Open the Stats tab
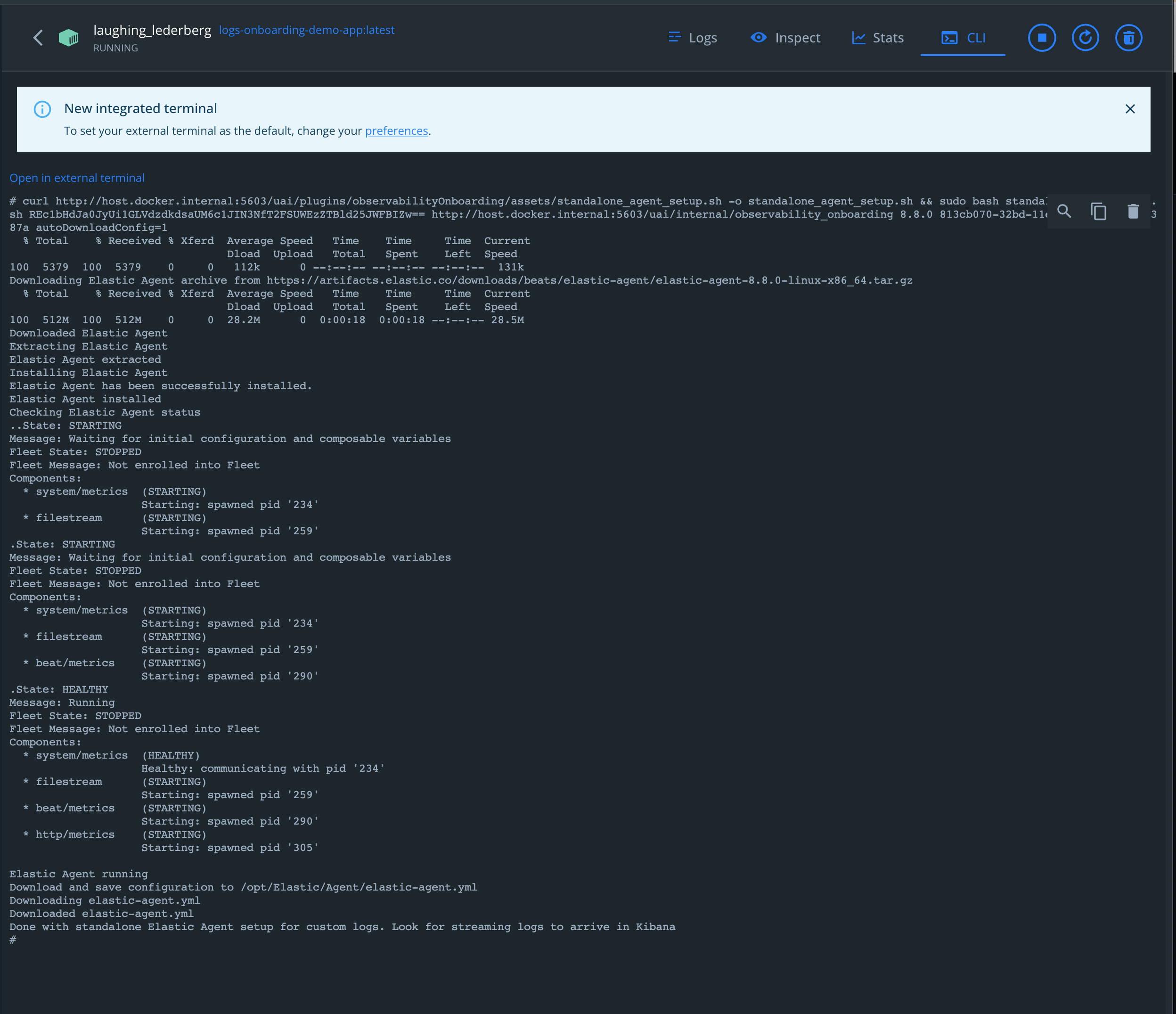This screenshot has width=1176, height=1014. (x=877, y=38)
